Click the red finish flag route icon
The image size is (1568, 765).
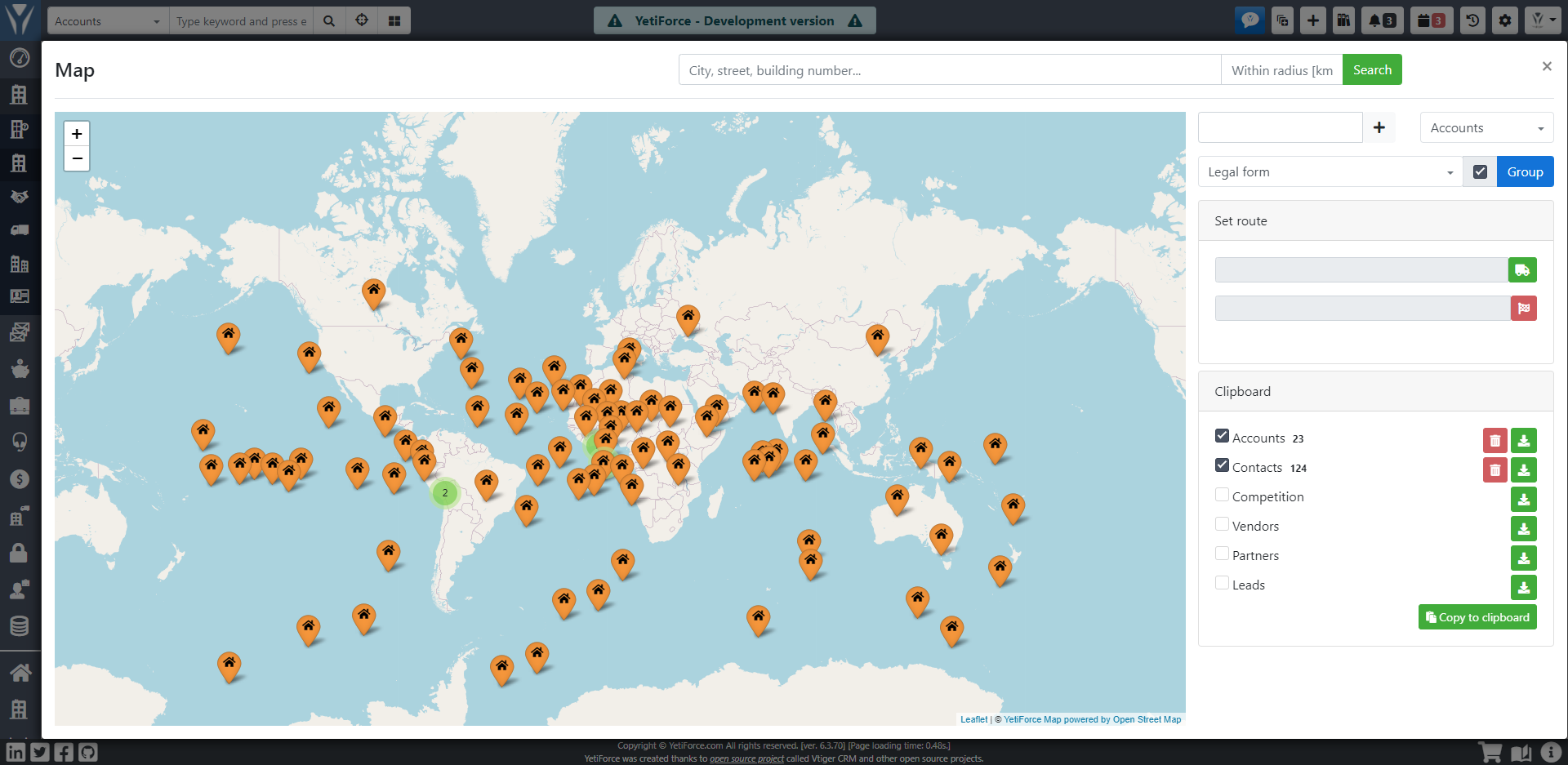[1523, 309]
